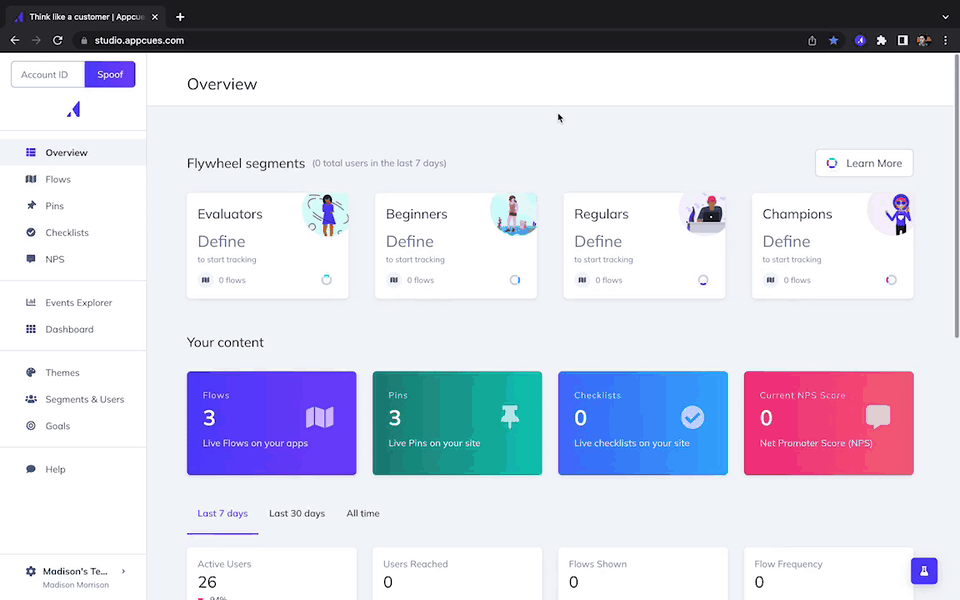The image size is (960, 600).
Task: Click the flows icon on the Champions card
Action: (770, 280)
